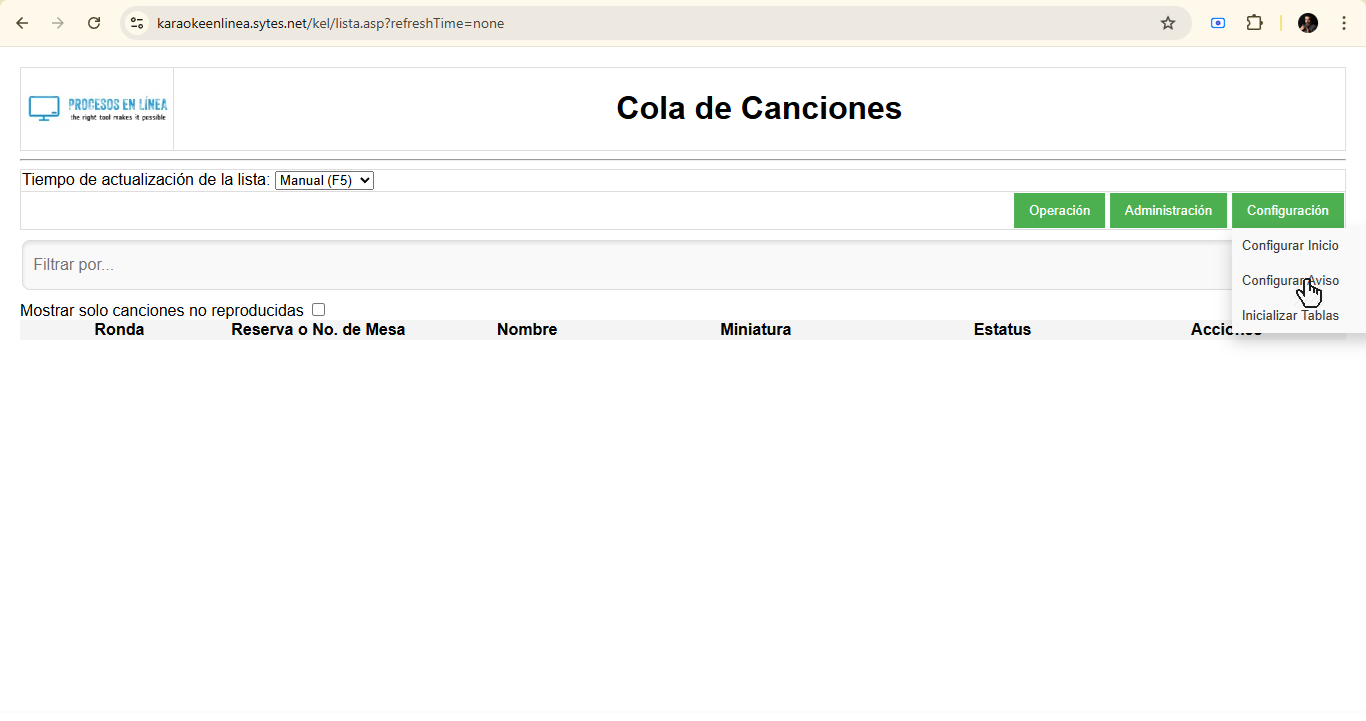Click 'Configurar Inicio' in the dropdown
Screen dimensions: 1366x721
1290,245
